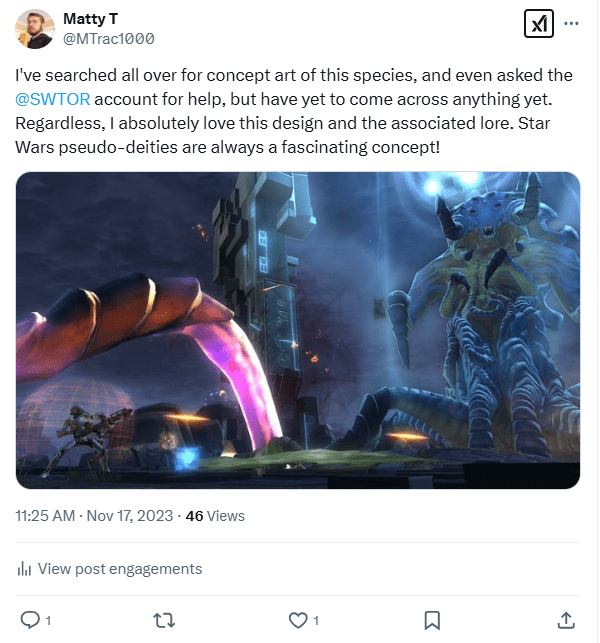The height and width of the screenshot is (643, 600).
Task: Bookmark this post
Action: point(432,620)
